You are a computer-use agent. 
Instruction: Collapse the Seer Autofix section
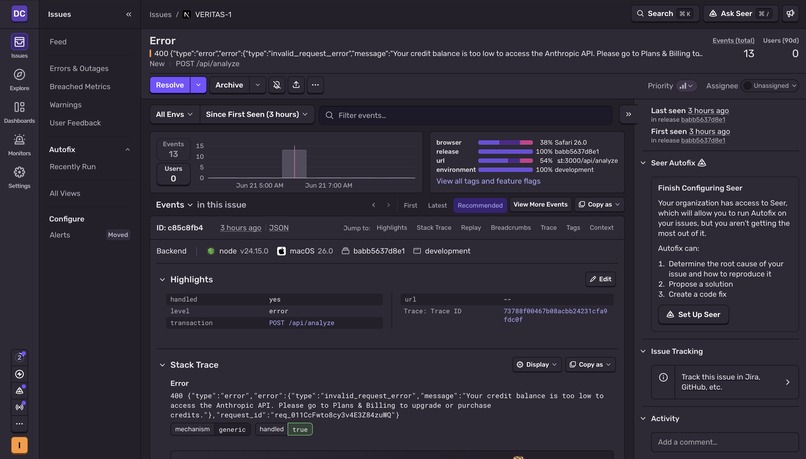click(643, 163)
